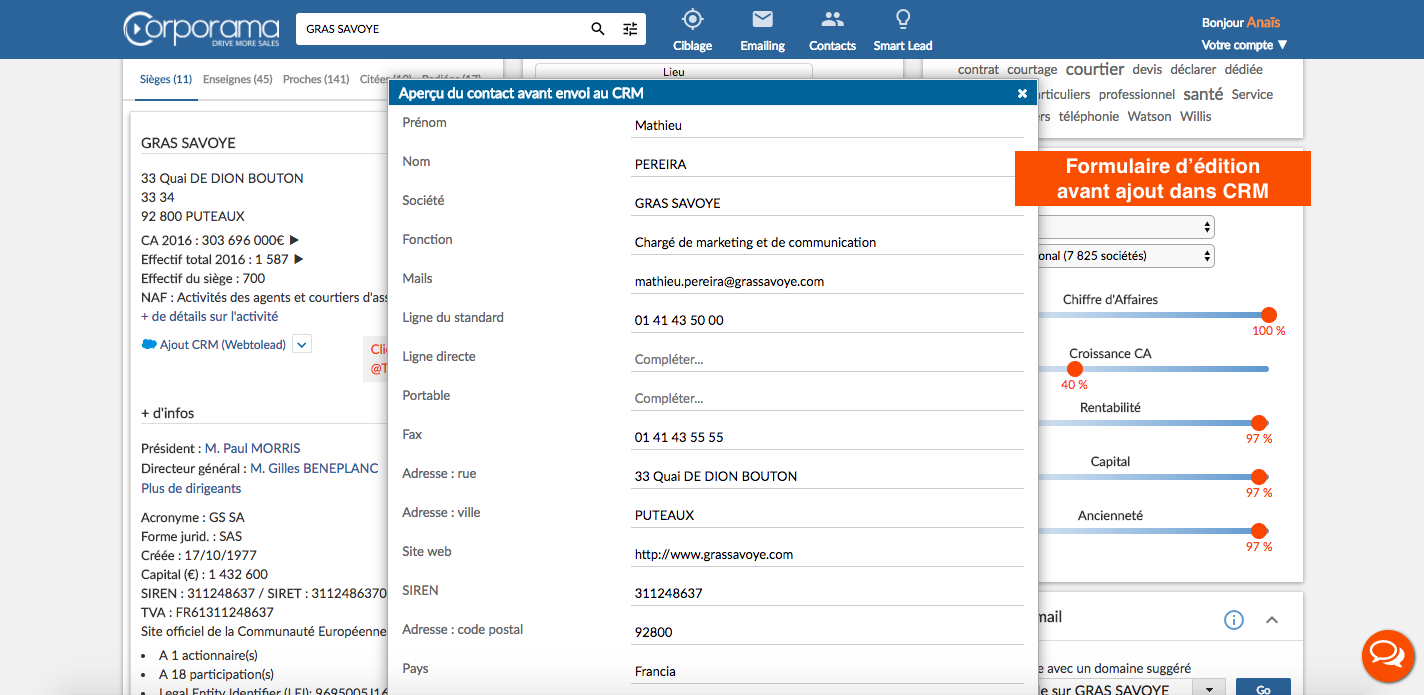The image size is (1424, 695).
Task: Edit the Prénom field Mathieu
Action: [827, 125]
